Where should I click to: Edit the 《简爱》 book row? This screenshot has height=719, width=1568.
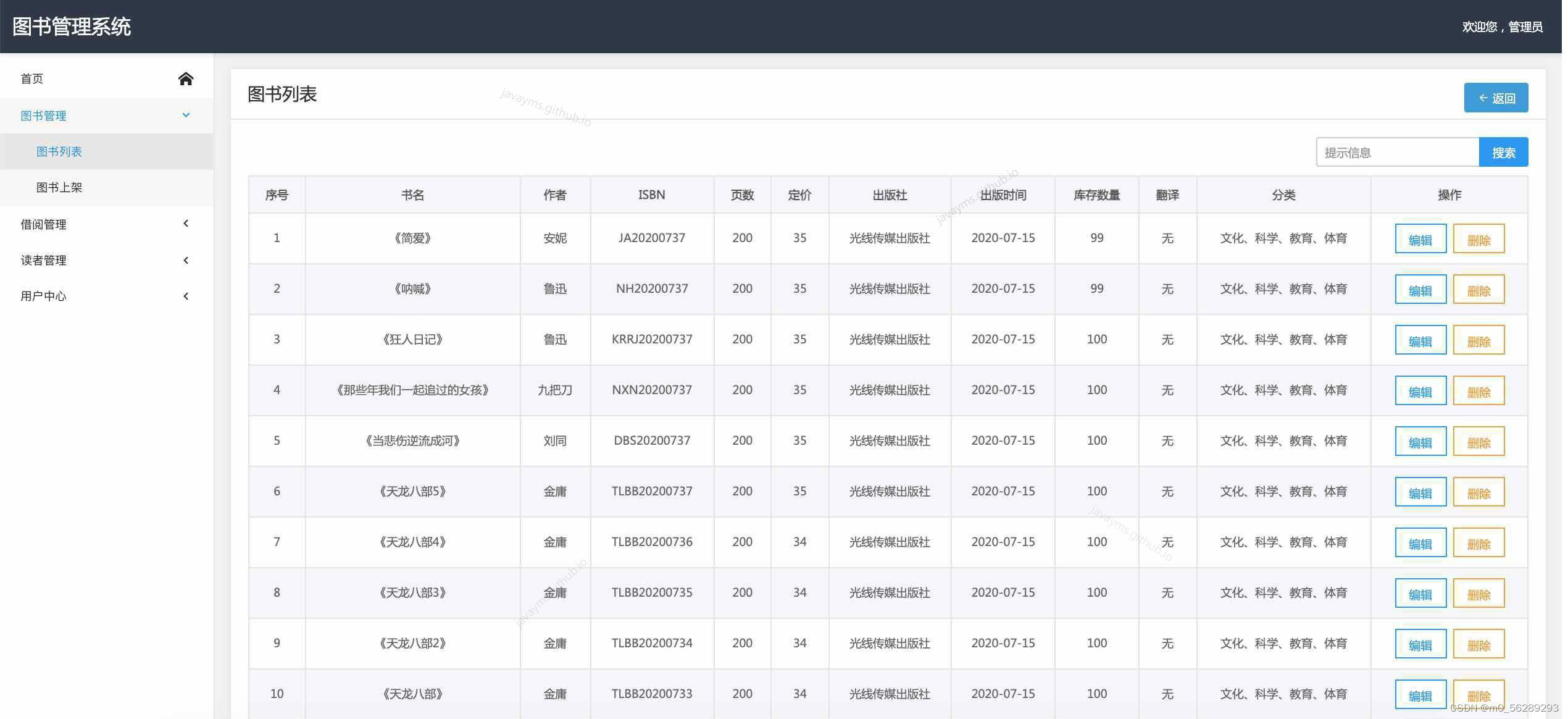tap(1420, 239)
